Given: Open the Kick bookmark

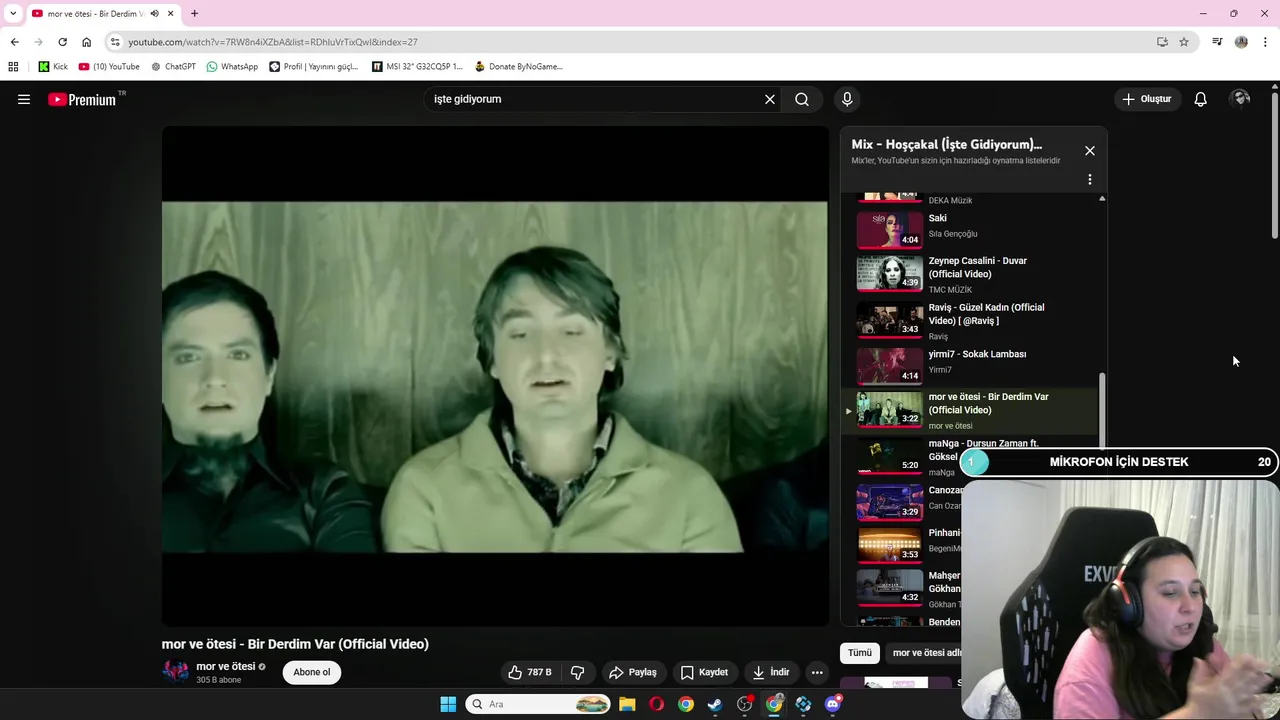Looking at the screenshot, I should click(x=53, y=67).
